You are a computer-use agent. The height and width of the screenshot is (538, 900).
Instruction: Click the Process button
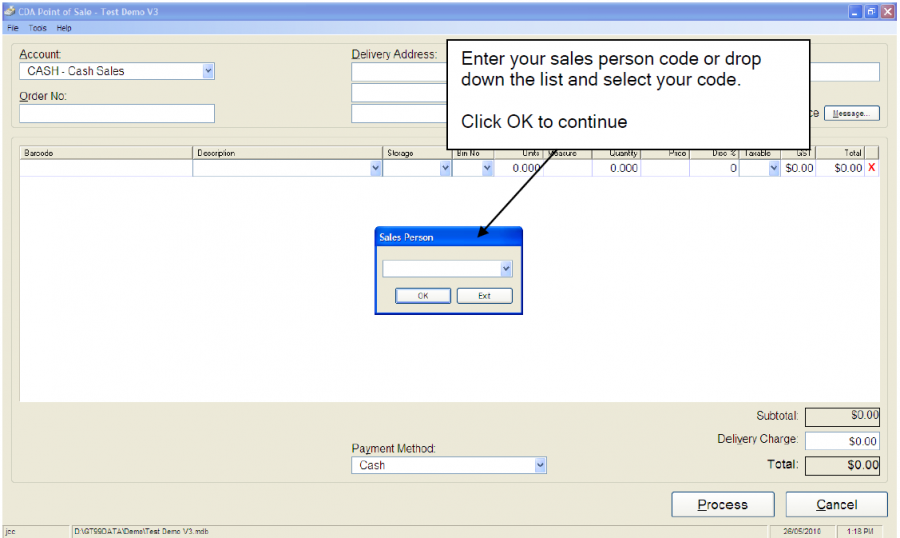click(x=722, y=505)
